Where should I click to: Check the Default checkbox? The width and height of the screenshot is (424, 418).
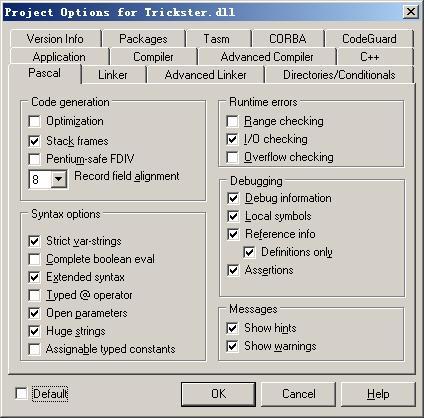point(21,394)
